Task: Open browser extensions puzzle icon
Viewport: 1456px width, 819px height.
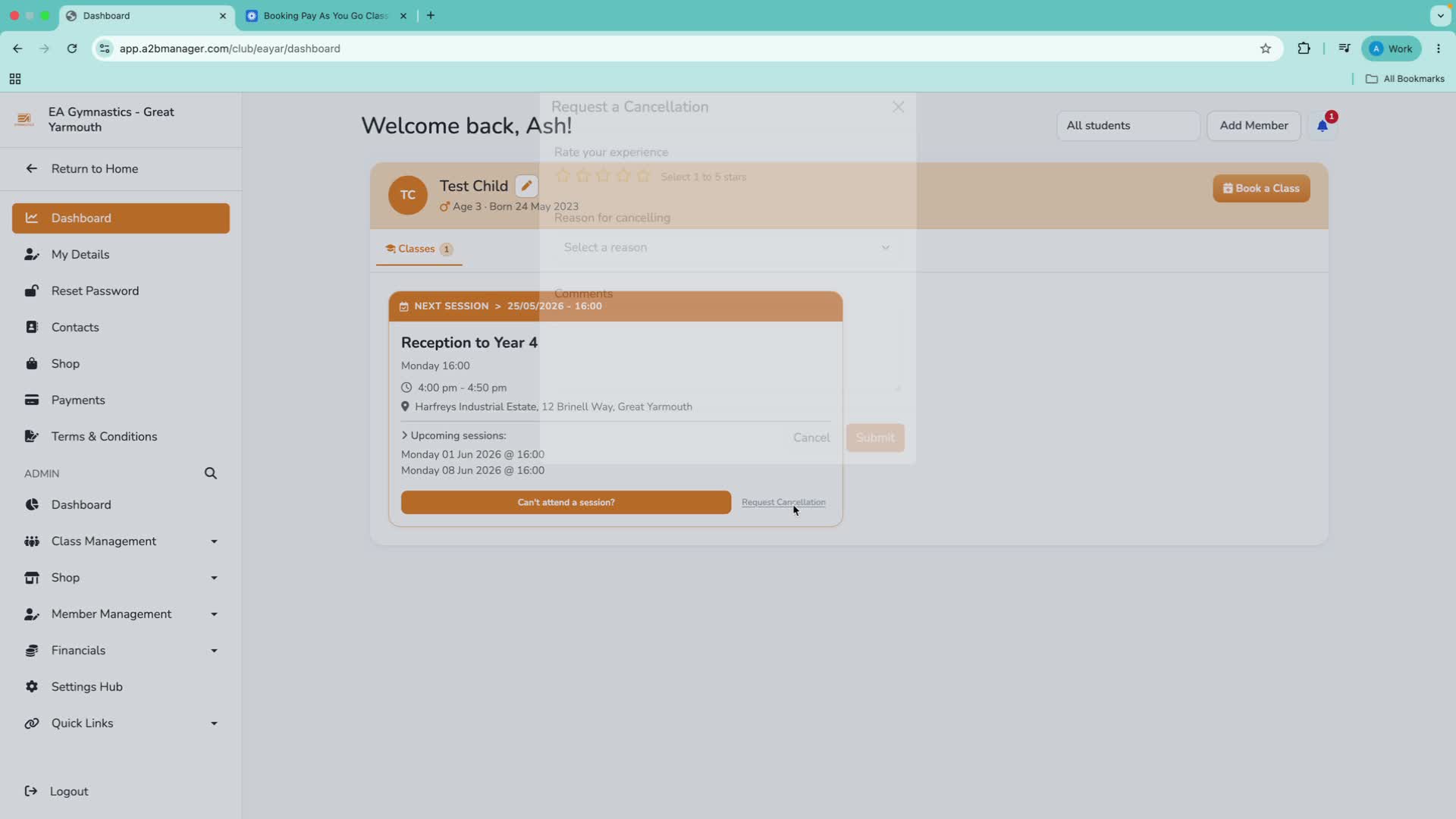Action: 1304,49
